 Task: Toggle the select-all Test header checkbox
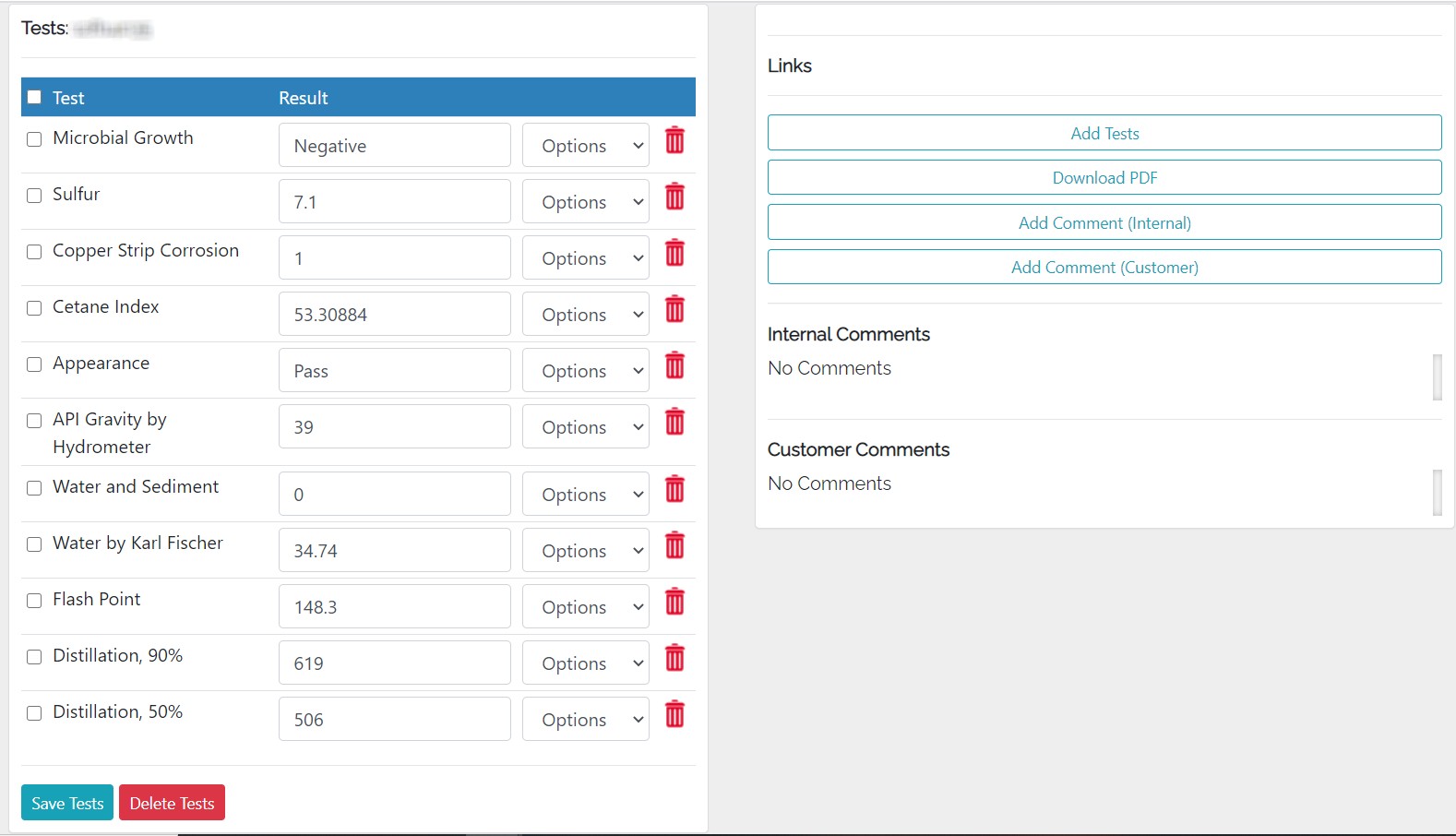coord(34,97)
